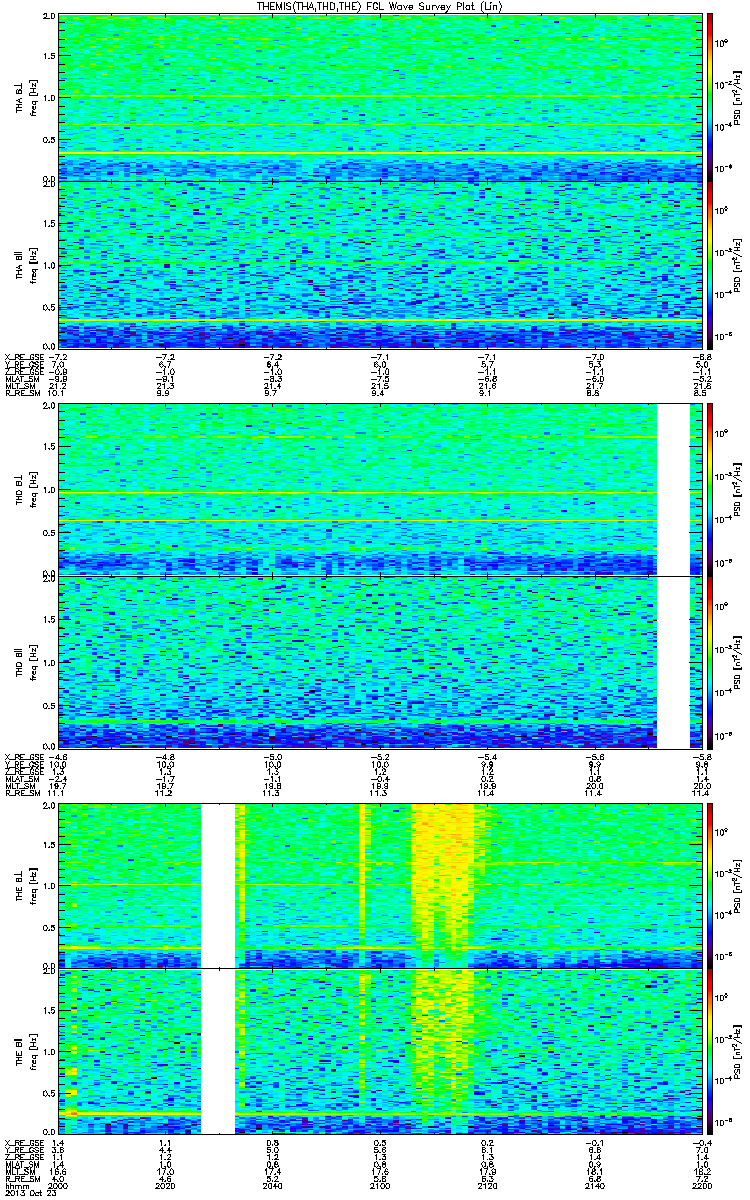Click the THD B-parallel freq [Hz] axis label

point(32,661)
